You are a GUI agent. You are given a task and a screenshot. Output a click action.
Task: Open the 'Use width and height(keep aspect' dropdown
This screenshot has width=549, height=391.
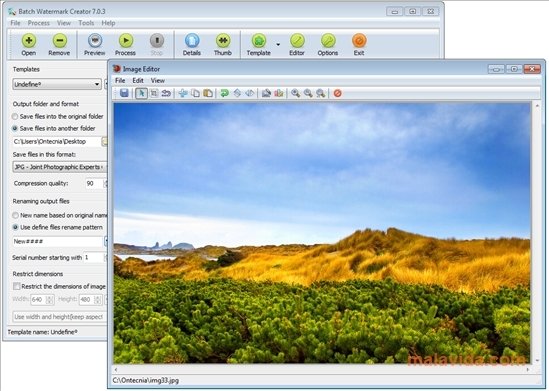60,317
